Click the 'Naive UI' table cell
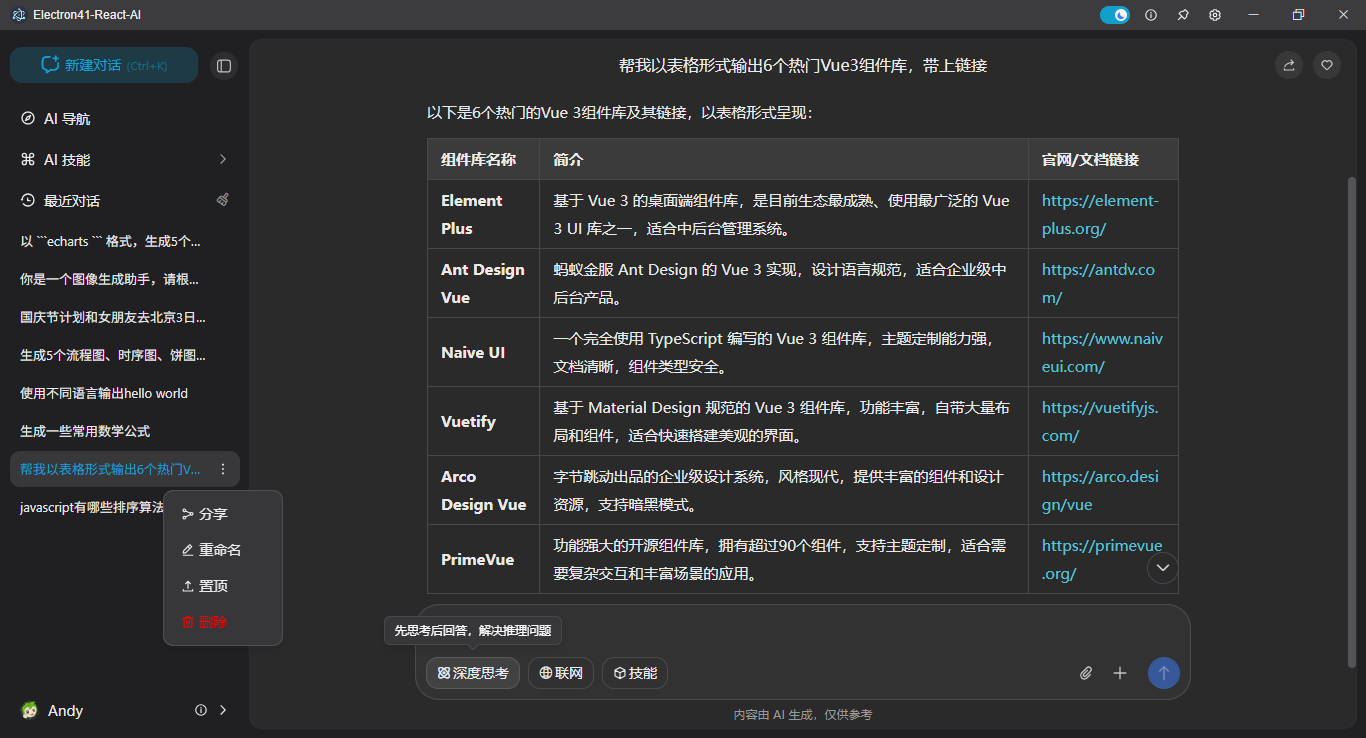This screenshot has height=738, width=1366. click(484, 352)
